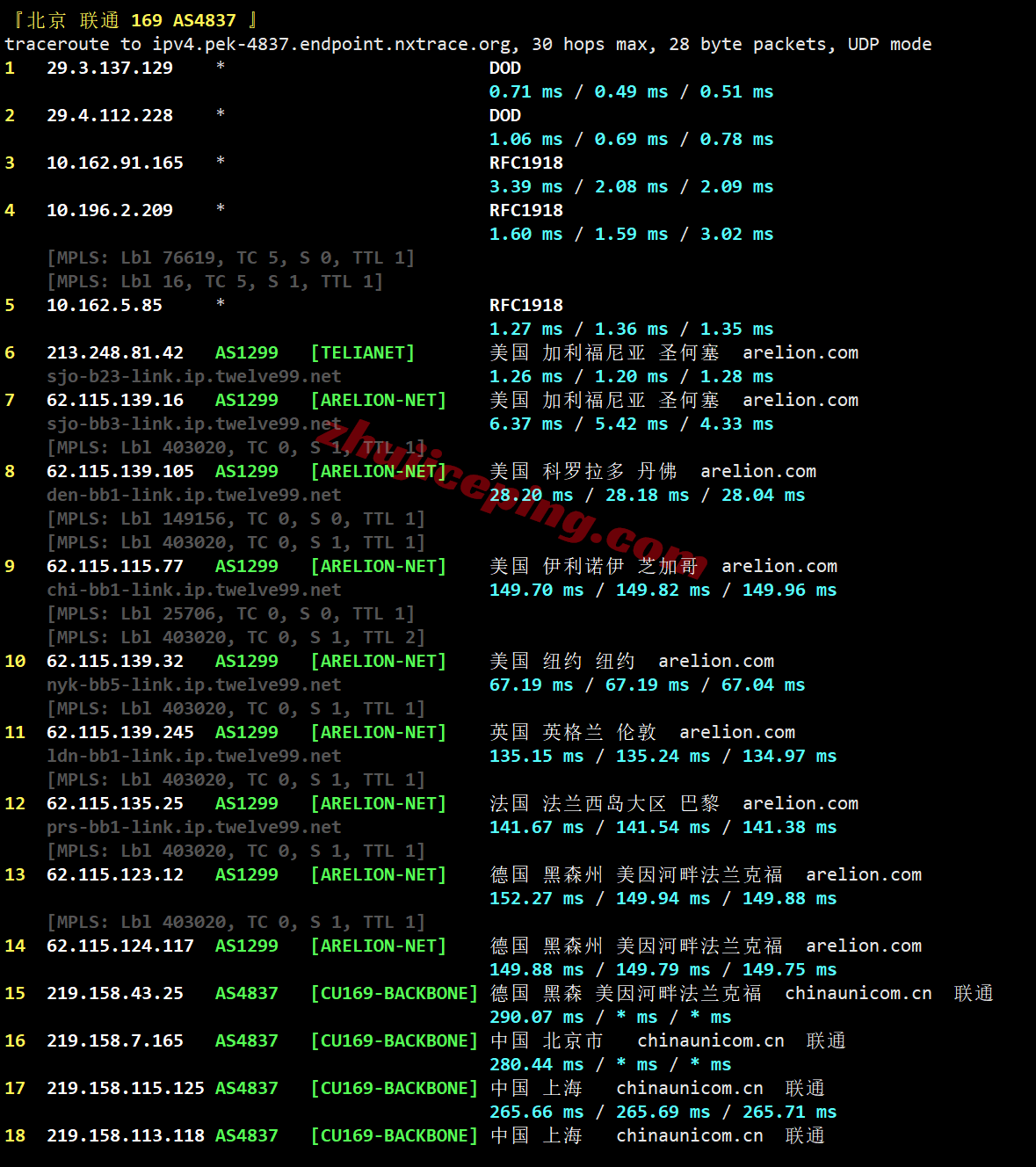Screen dimensions: 1036x1167
Task: Select IP address 62.115.115.77
Action: point(115,566)
